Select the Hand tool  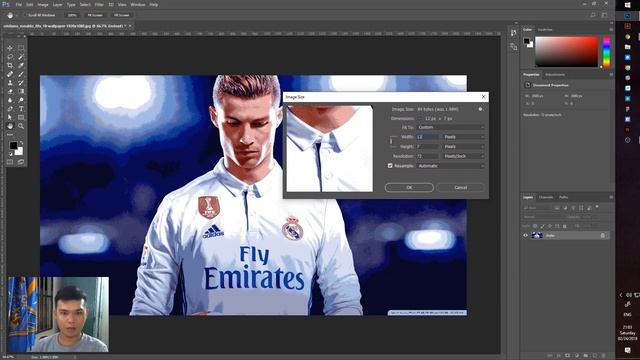10,126
